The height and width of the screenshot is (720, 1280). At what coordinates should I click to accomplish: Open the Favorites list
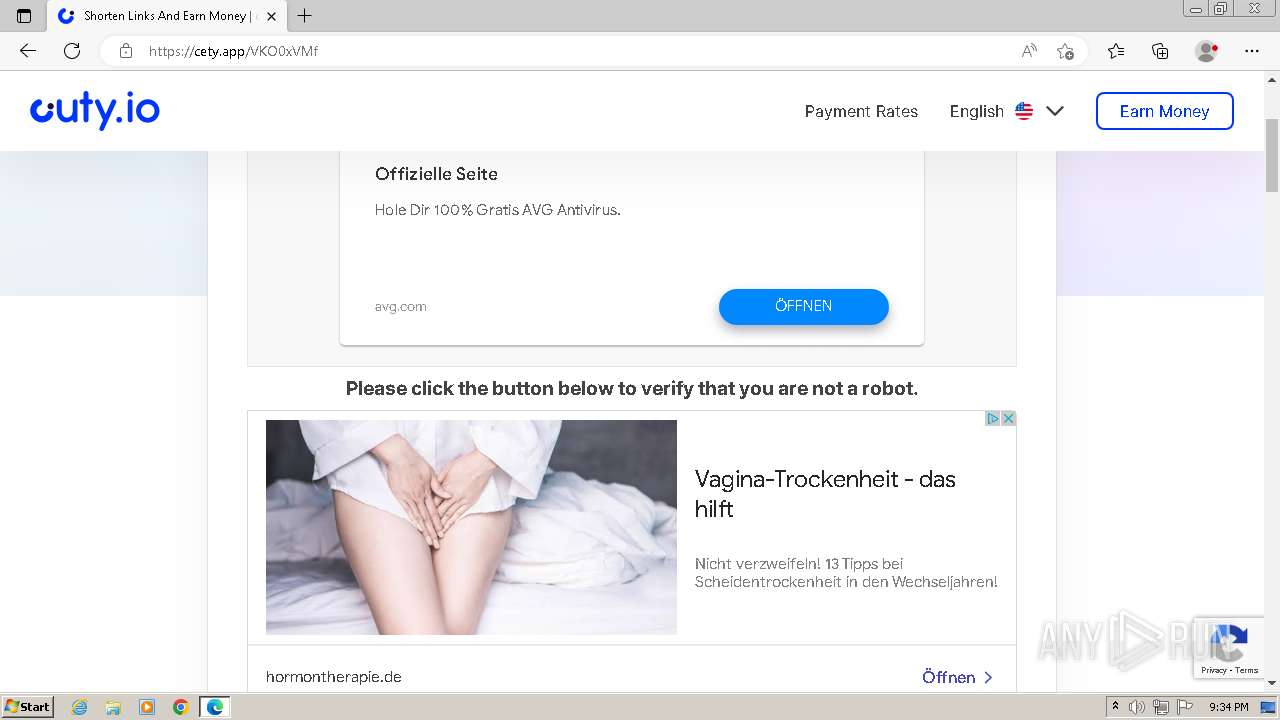[1116, 51]
